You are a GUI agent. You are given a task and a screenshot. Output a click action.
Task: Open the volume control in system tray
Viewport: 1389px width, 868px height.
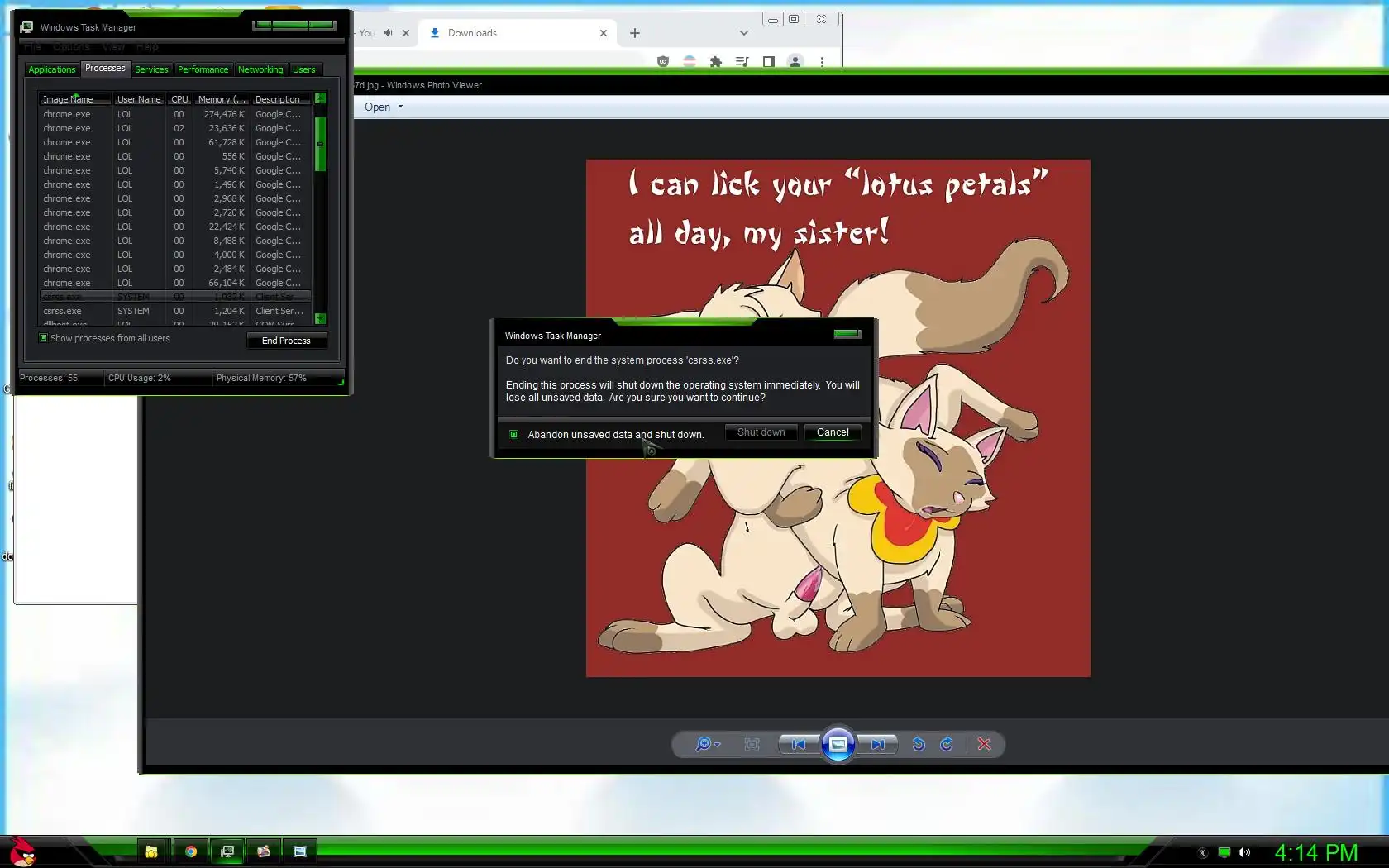[1244, 852]
